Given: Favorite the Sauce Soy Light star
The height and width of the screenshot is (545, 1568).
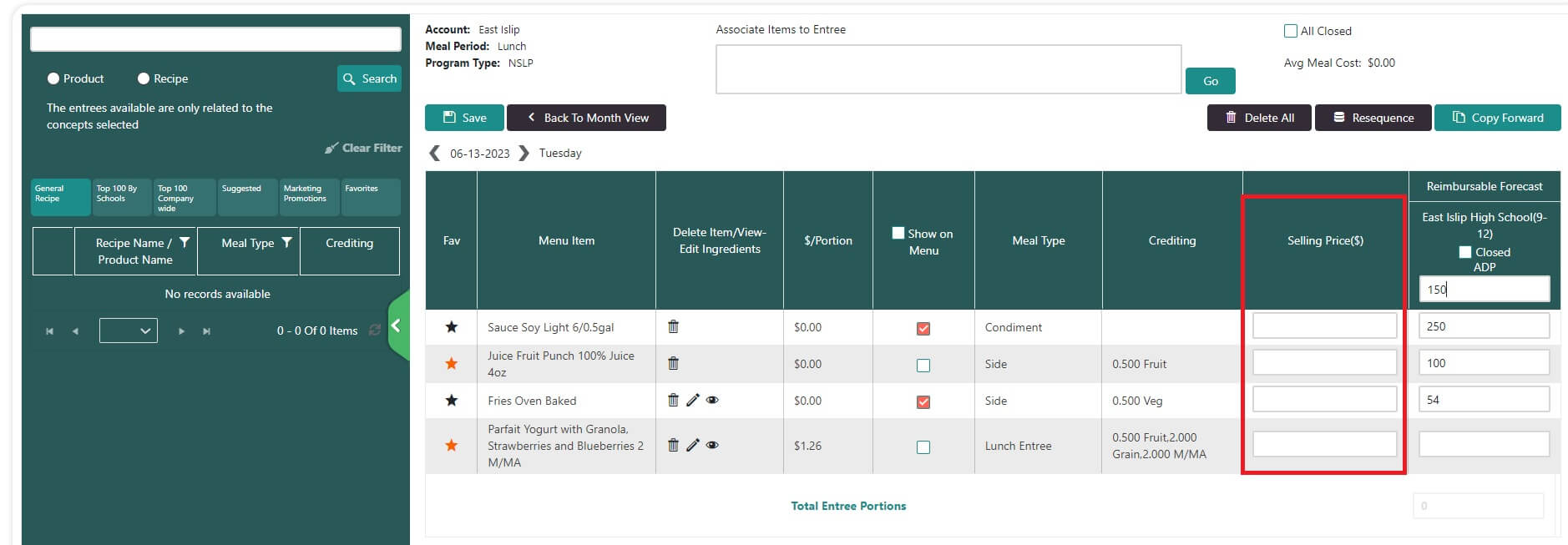Looking at the screenshot, I should [451, 327].
